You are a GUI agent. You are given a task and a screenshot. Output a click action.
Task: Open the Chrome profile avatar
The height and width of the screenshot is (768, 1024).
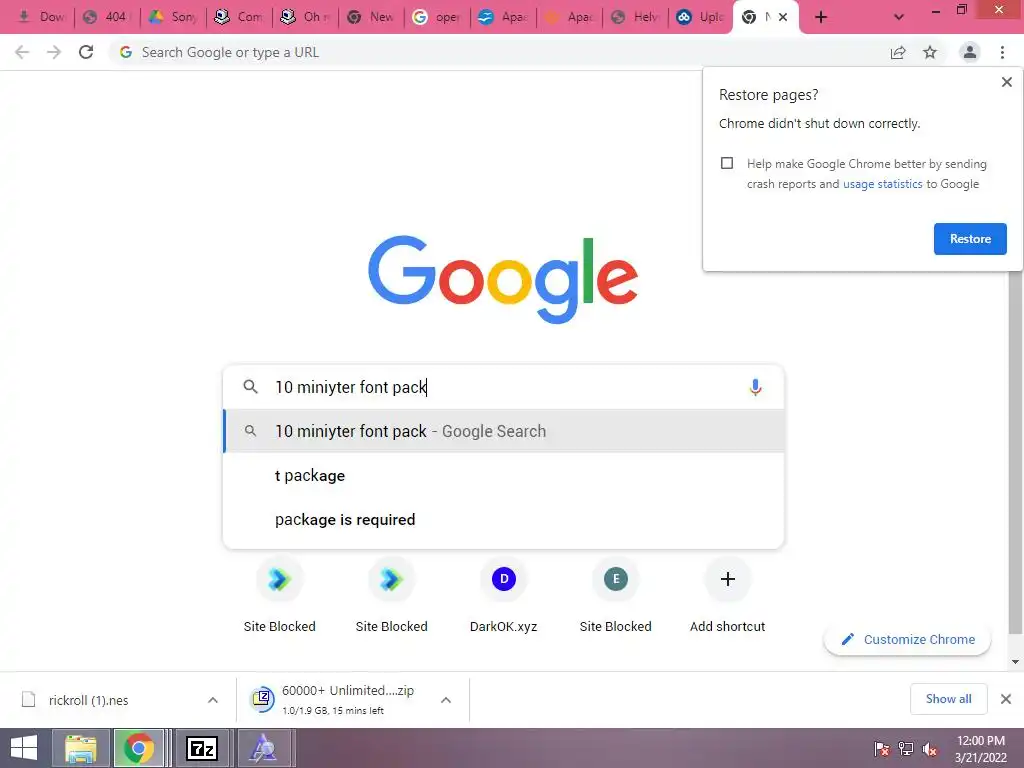970,52
